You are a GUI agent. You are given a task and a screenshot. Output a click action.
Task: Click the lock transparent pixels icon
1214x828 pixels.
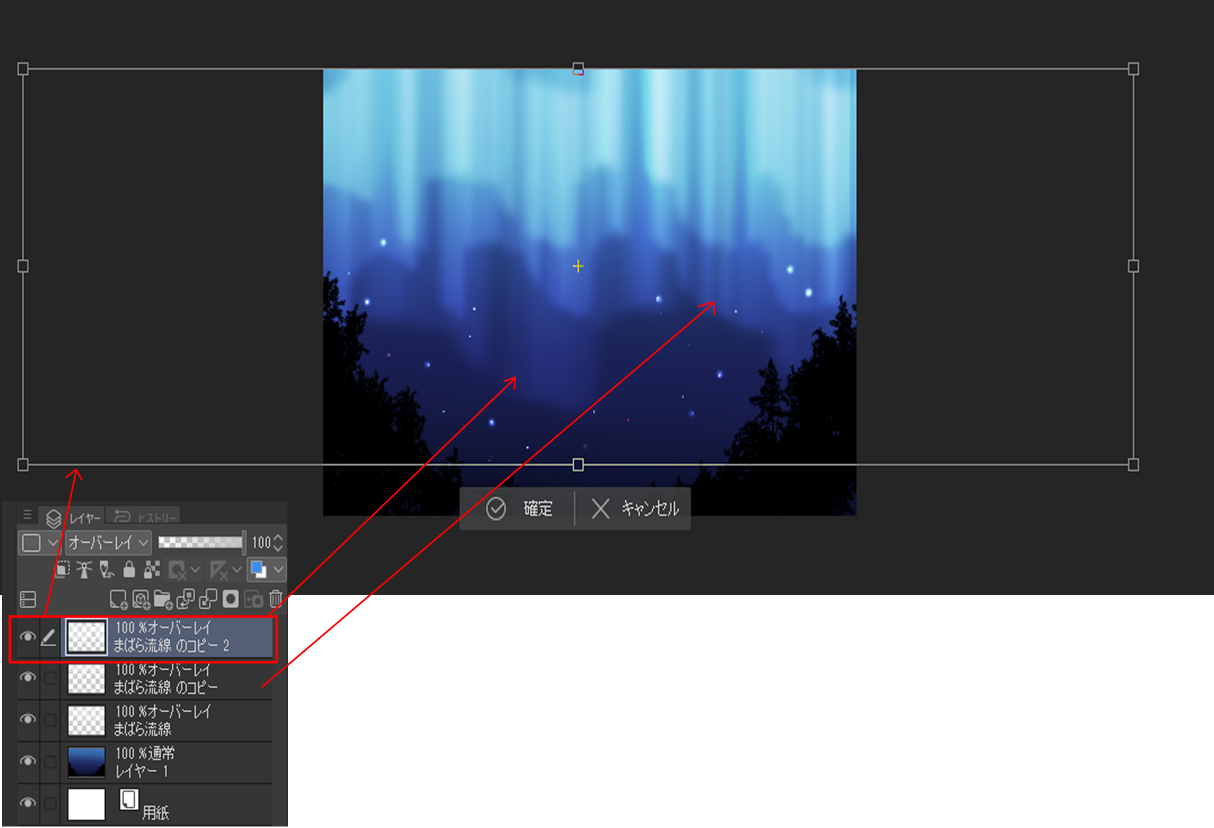[x=152, y=570]
